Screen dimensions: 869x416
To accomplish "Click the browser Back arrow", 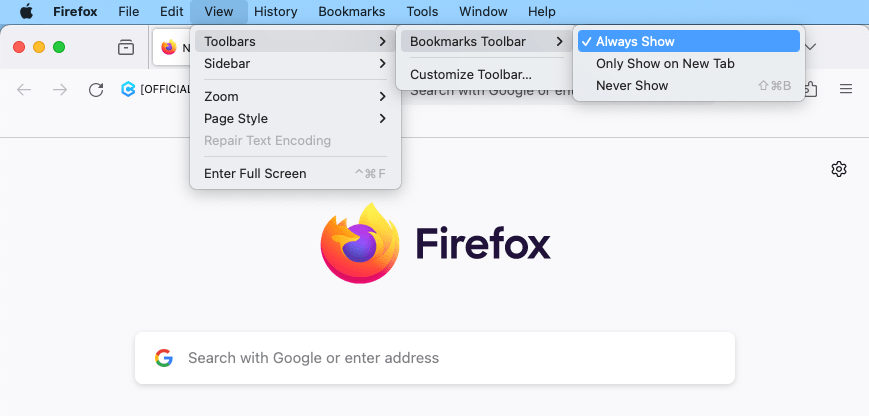I will [x=24, y=90].
